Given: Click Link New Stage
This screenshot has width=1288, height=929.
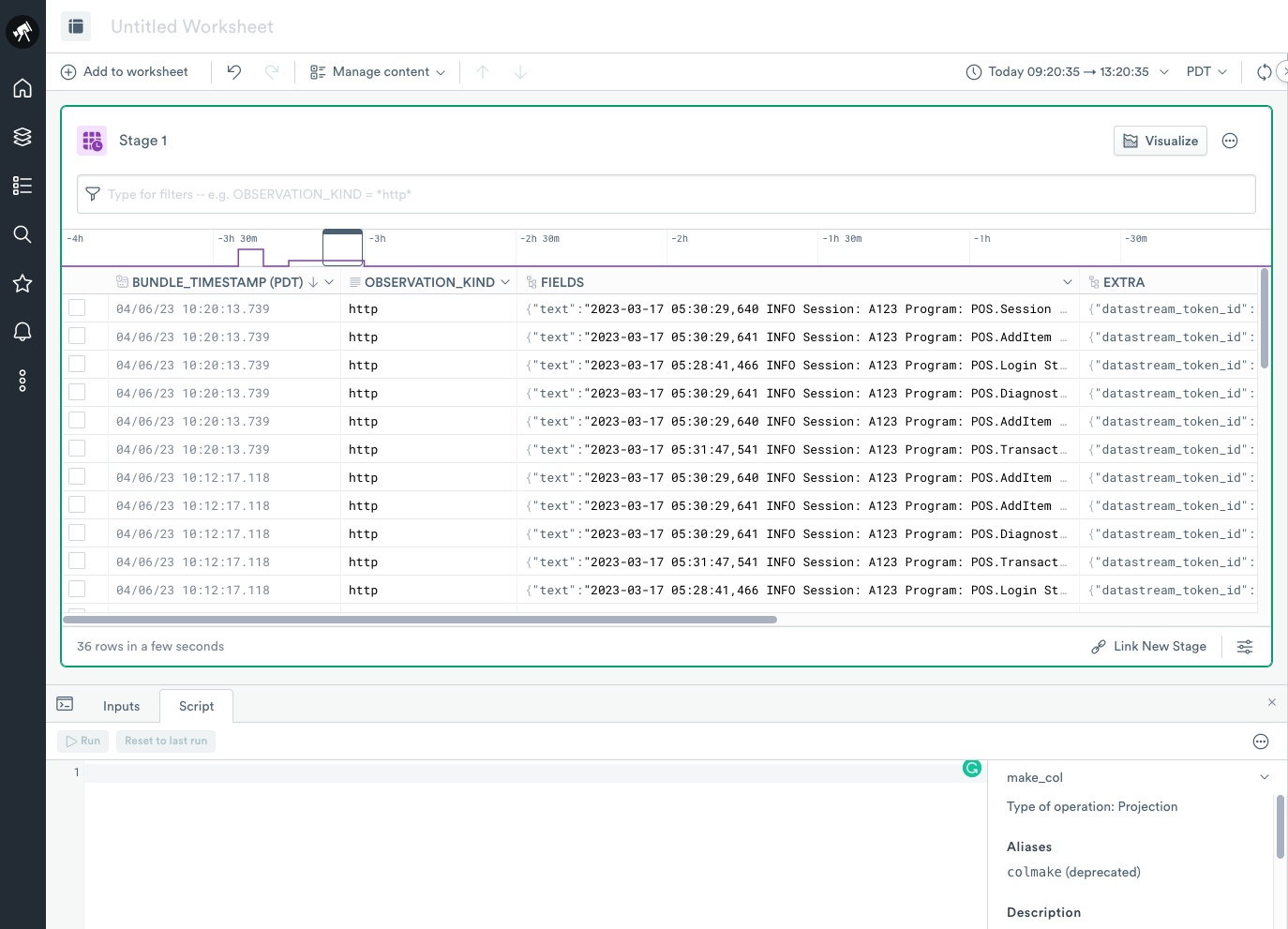Looking at the screenshot, I should 1149,647.
